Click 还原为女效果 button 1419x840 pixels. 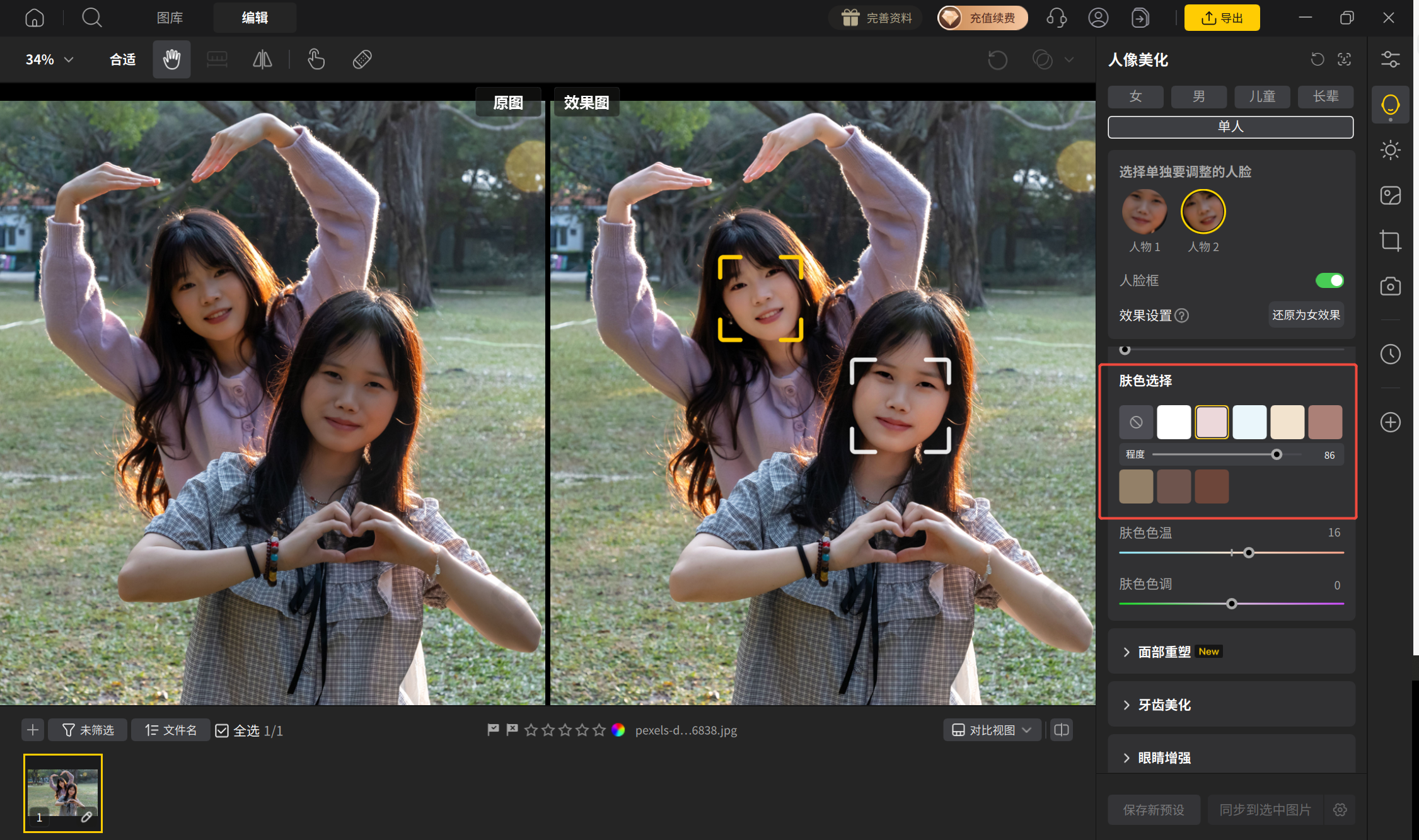pos(1306,315)
